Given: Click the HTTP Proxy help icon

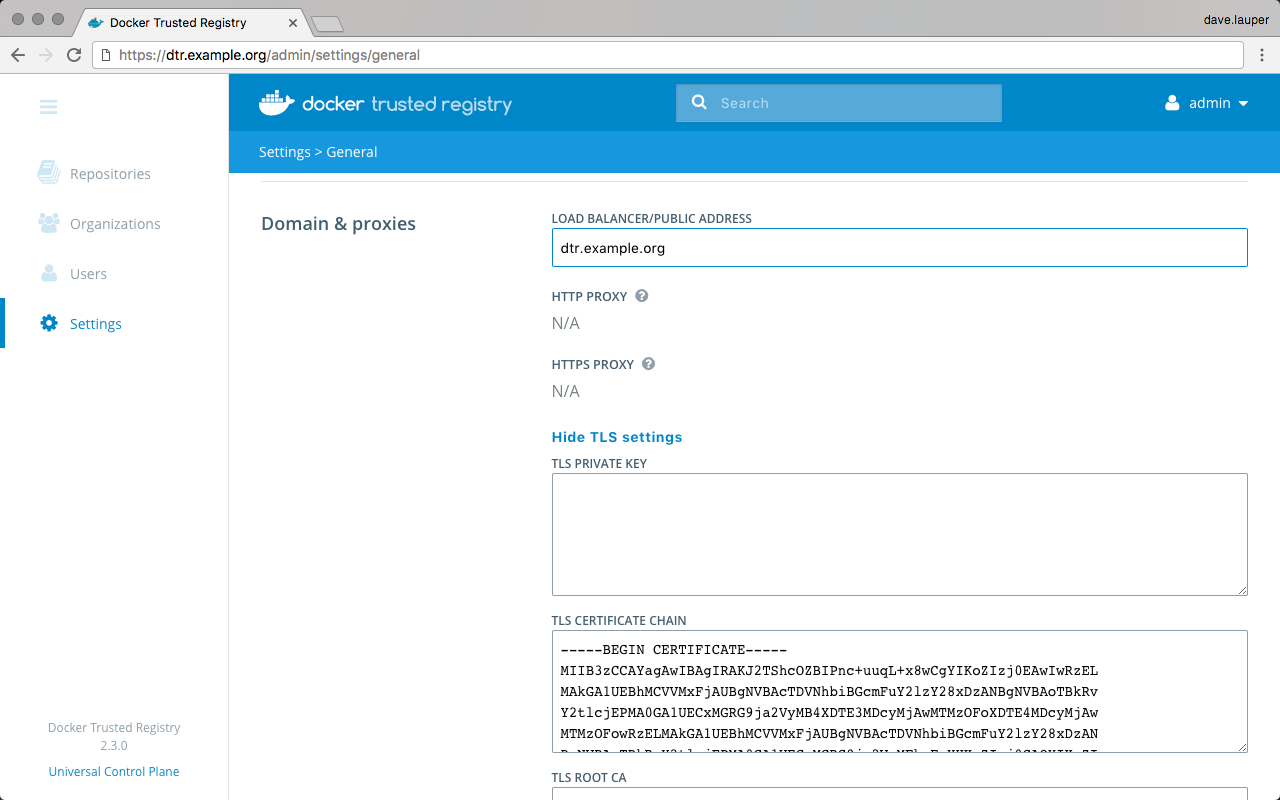Looking at the screenshot, I should coord(642,296).
